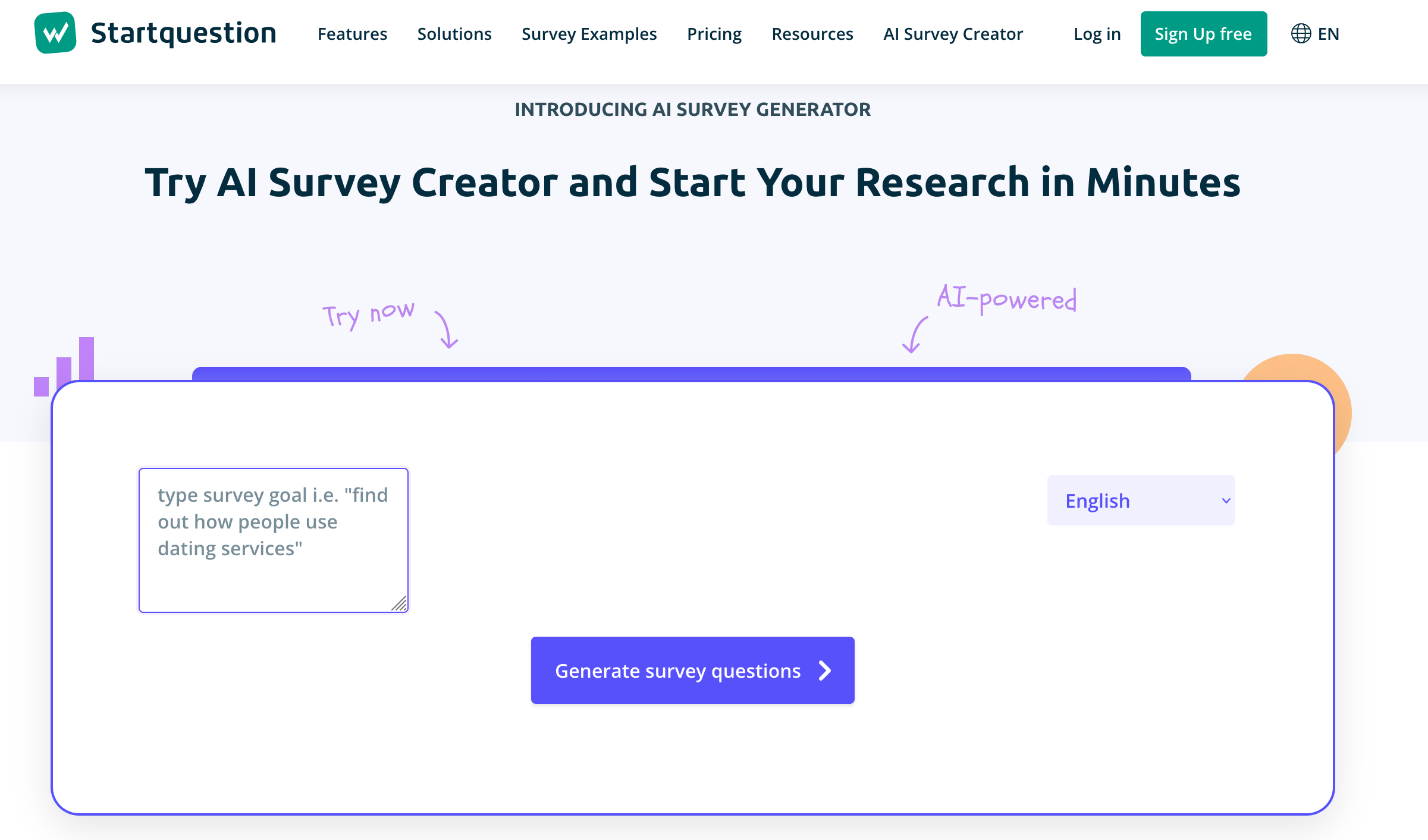The height and width of the screenshot is (840, 1428).
Task: Open the Solutions menu
Action: (454, 34)
